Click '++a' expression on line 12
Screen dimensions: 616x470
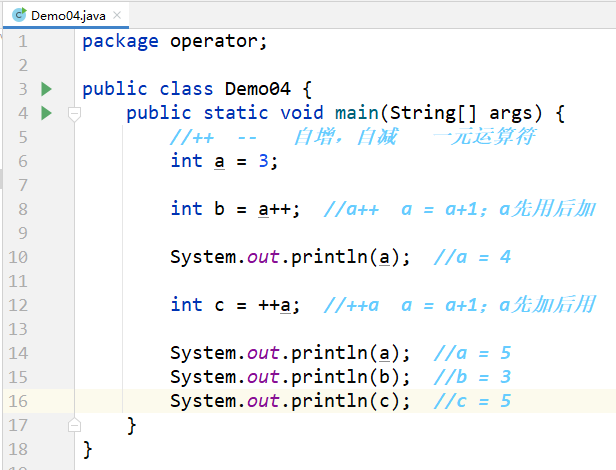275,305
